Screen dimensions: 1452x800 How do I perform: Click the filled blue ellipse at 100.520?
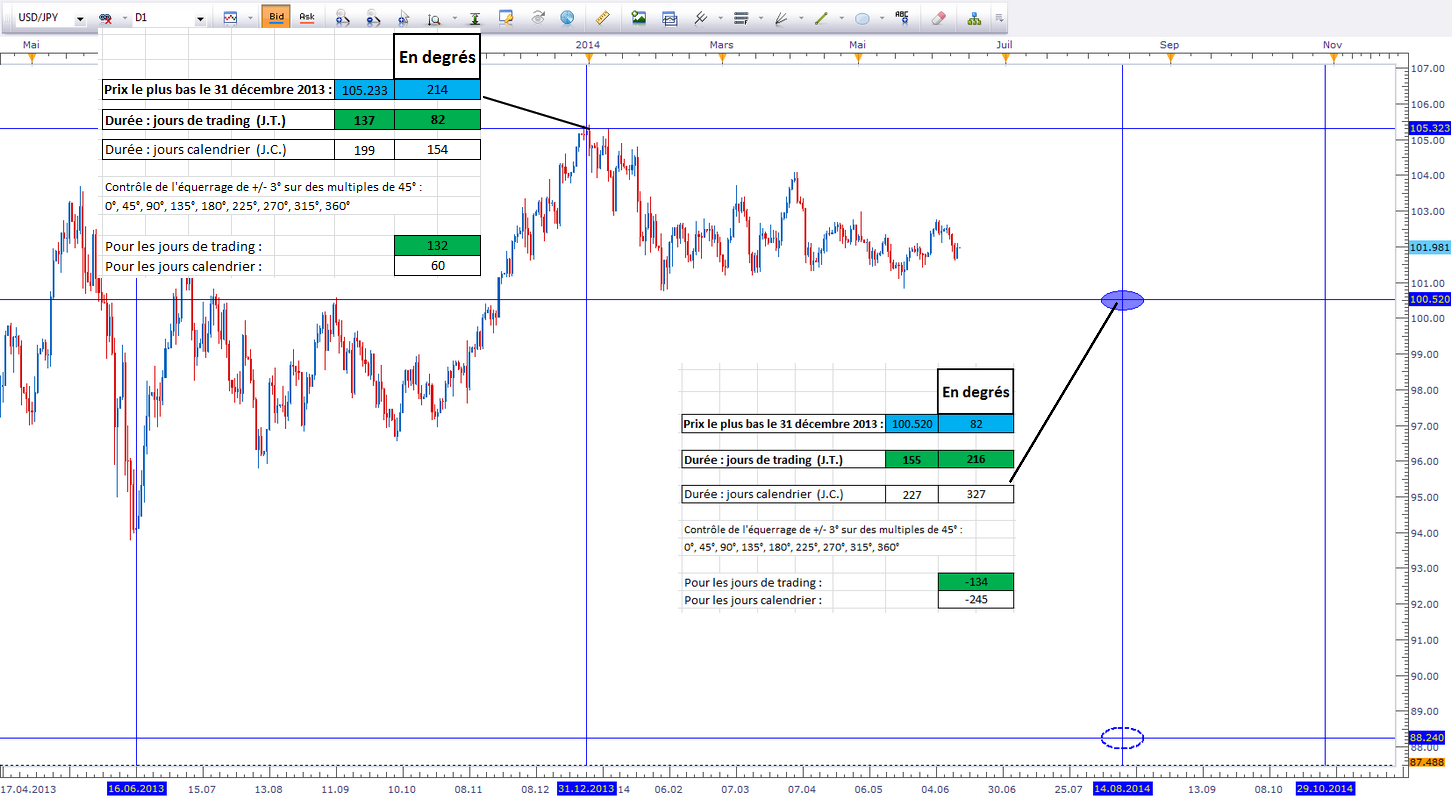pyautogui.click(x=1122, y=299)
